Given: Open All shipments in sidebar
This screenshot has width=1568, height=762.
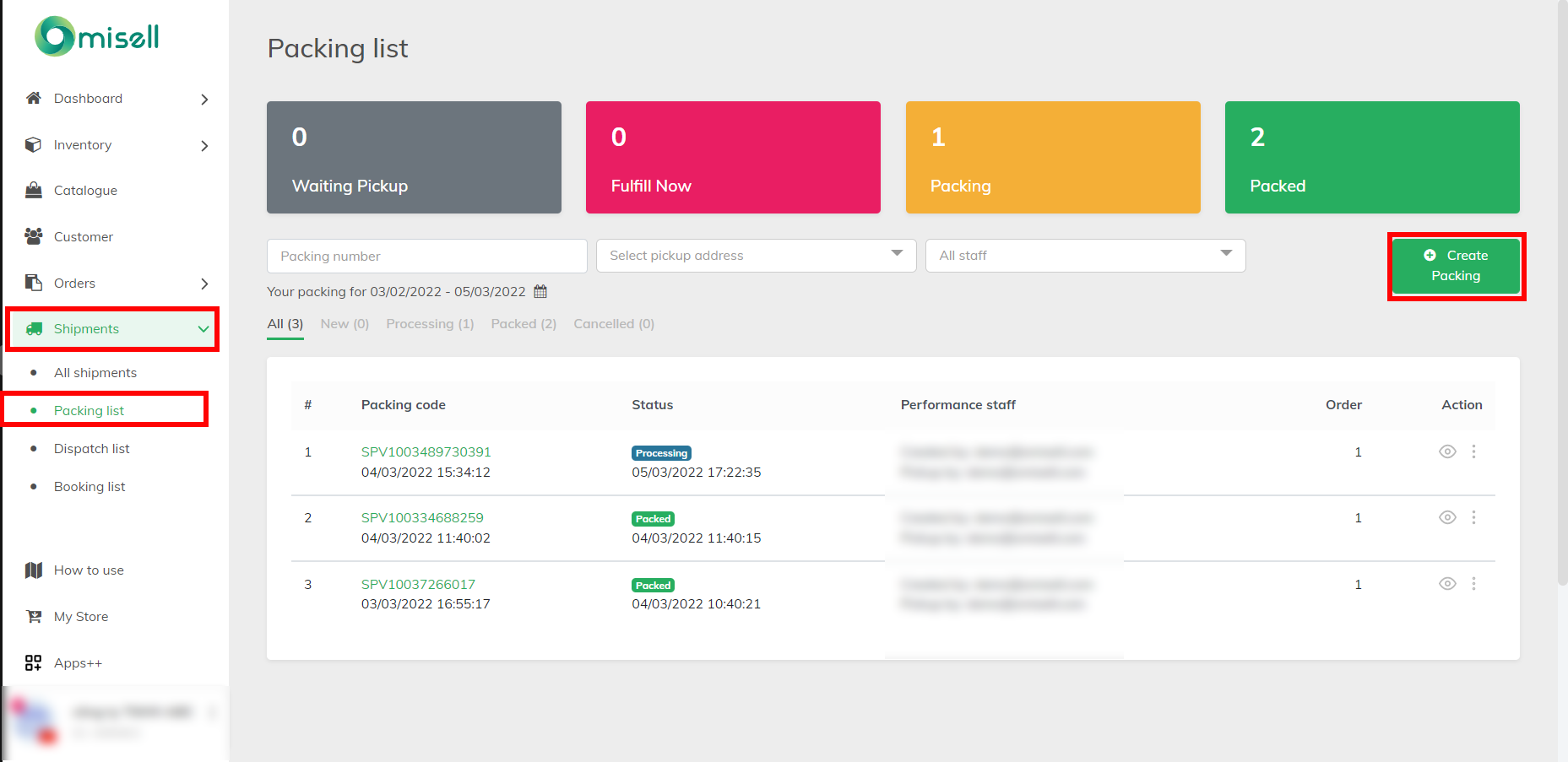Looking at the screenshot, I should 95,373.
